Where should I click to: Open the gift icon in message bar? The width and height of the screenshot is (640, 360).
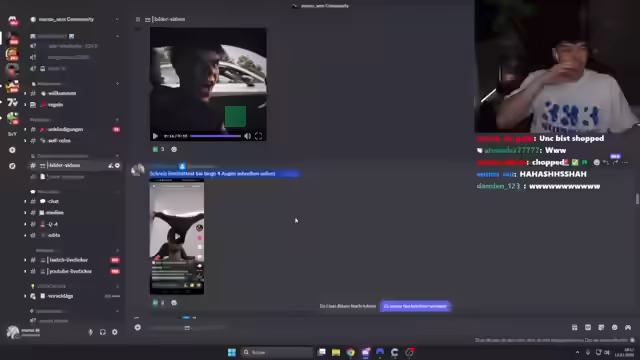(575, 327)
